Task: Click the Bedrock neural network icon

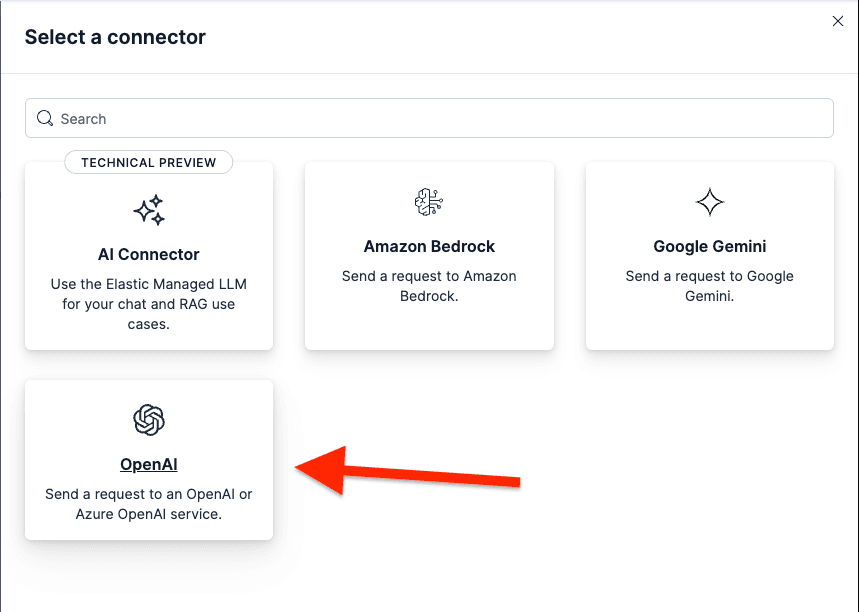Action: coord(429,202)
